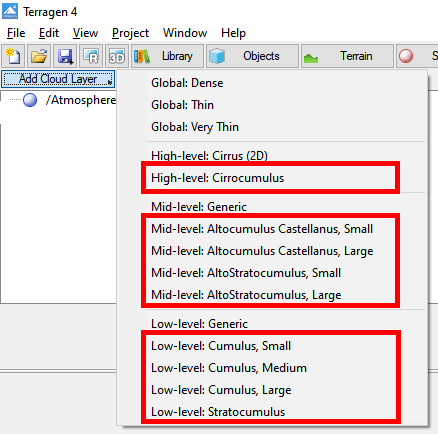This screenshot has width=438, height=434.
Task: Open the File menu
Action: point(16,33)
